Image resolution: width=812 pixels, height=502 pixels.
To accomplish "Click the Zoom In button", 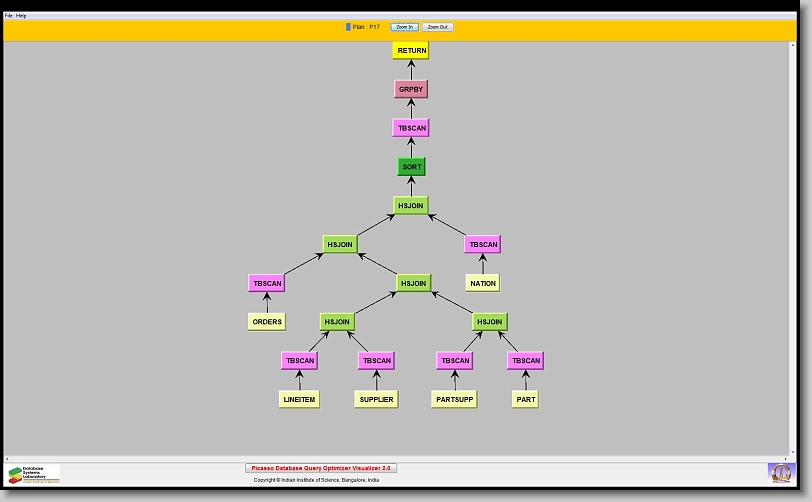I will pos(404,27).
